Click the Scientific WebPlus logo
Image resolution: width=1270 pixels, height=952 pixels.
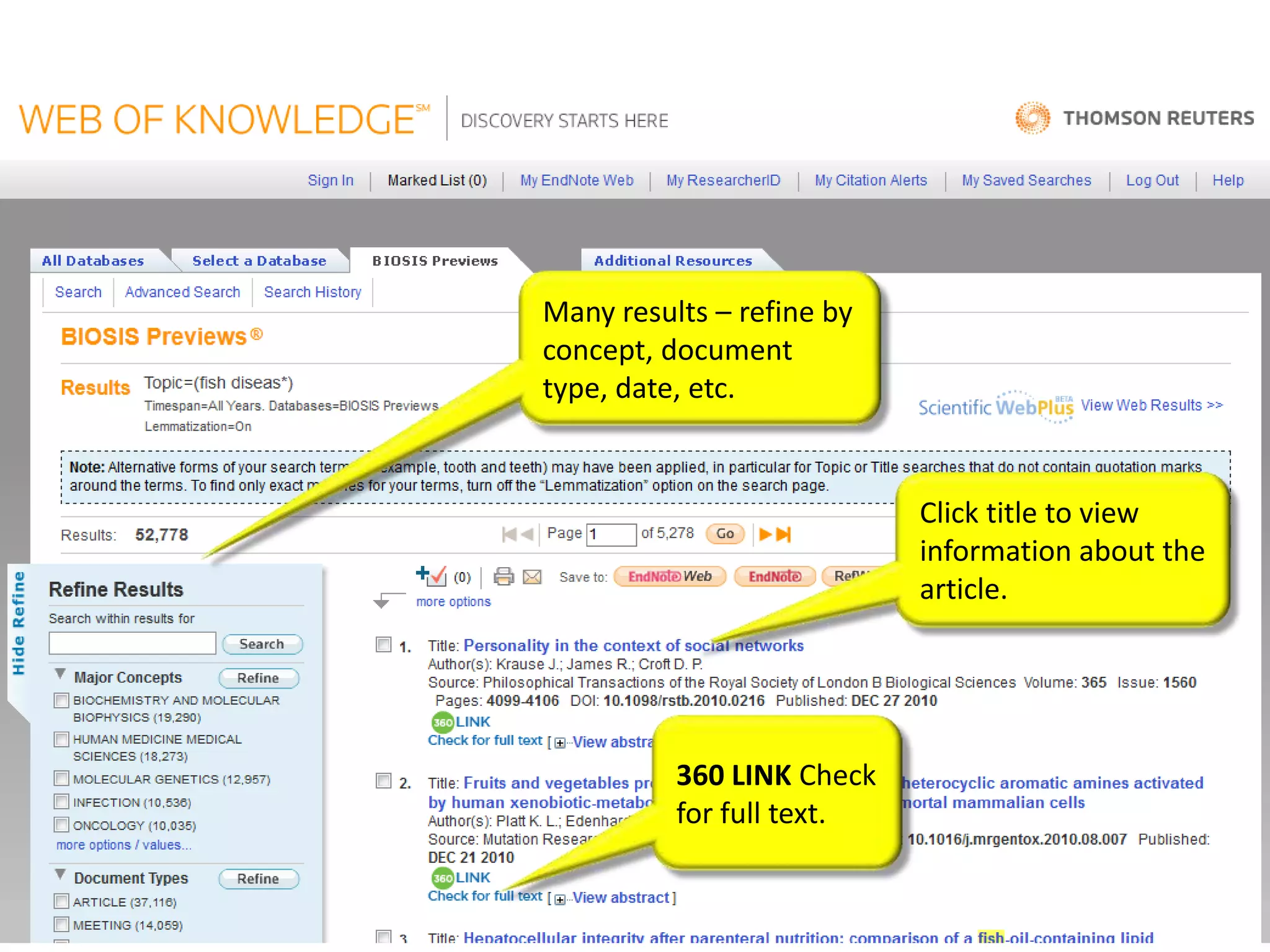(x=996, y=407)
